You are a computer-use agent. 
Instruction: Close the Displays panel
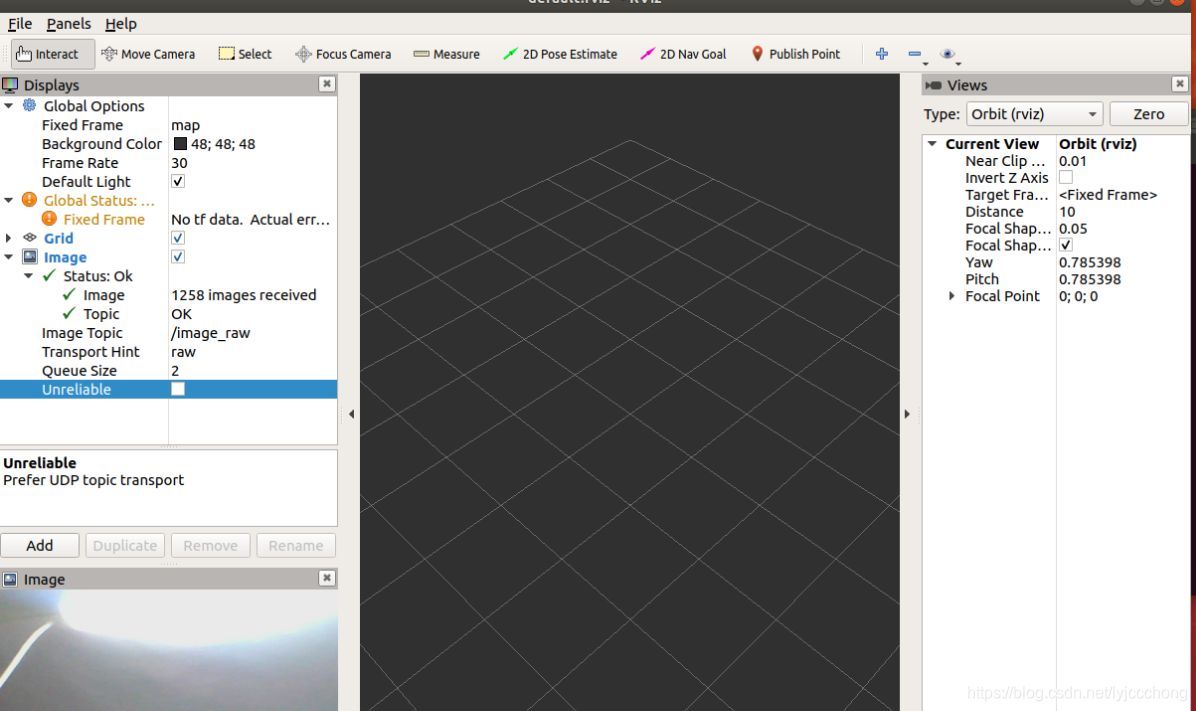(x=326, y=84)
